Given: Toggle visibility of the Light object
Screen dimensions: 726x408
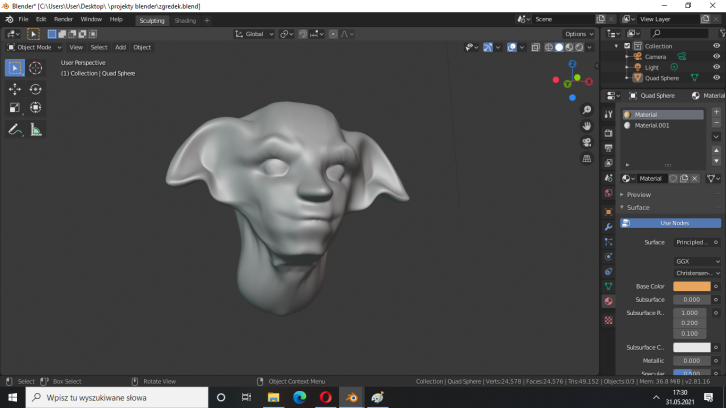Looking at the screenshot, I should [x=716, y=67].
